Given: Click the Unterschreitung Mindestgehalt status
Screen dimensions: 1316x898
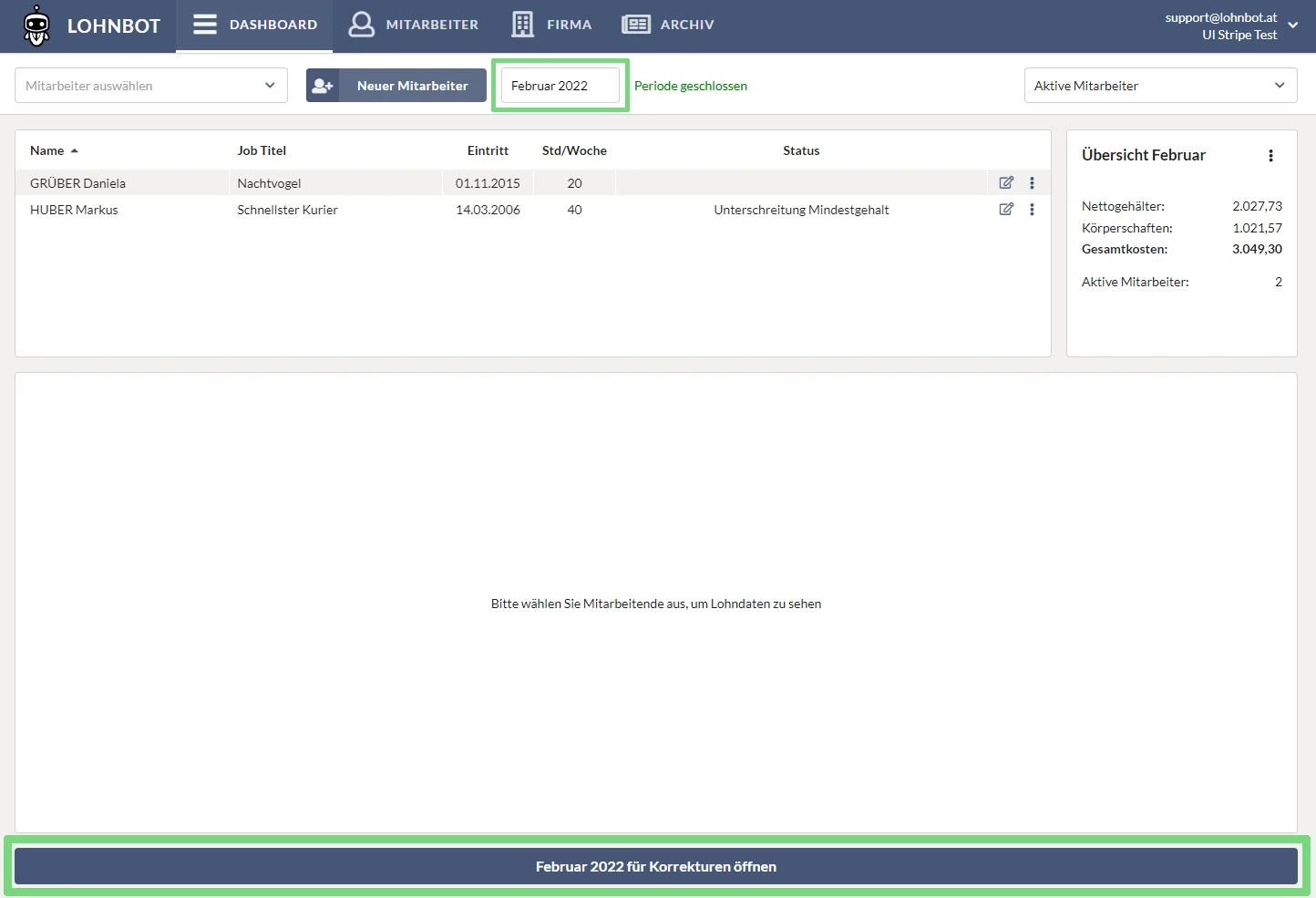Looking at the screenshot, I should click(x=801, y=210).
